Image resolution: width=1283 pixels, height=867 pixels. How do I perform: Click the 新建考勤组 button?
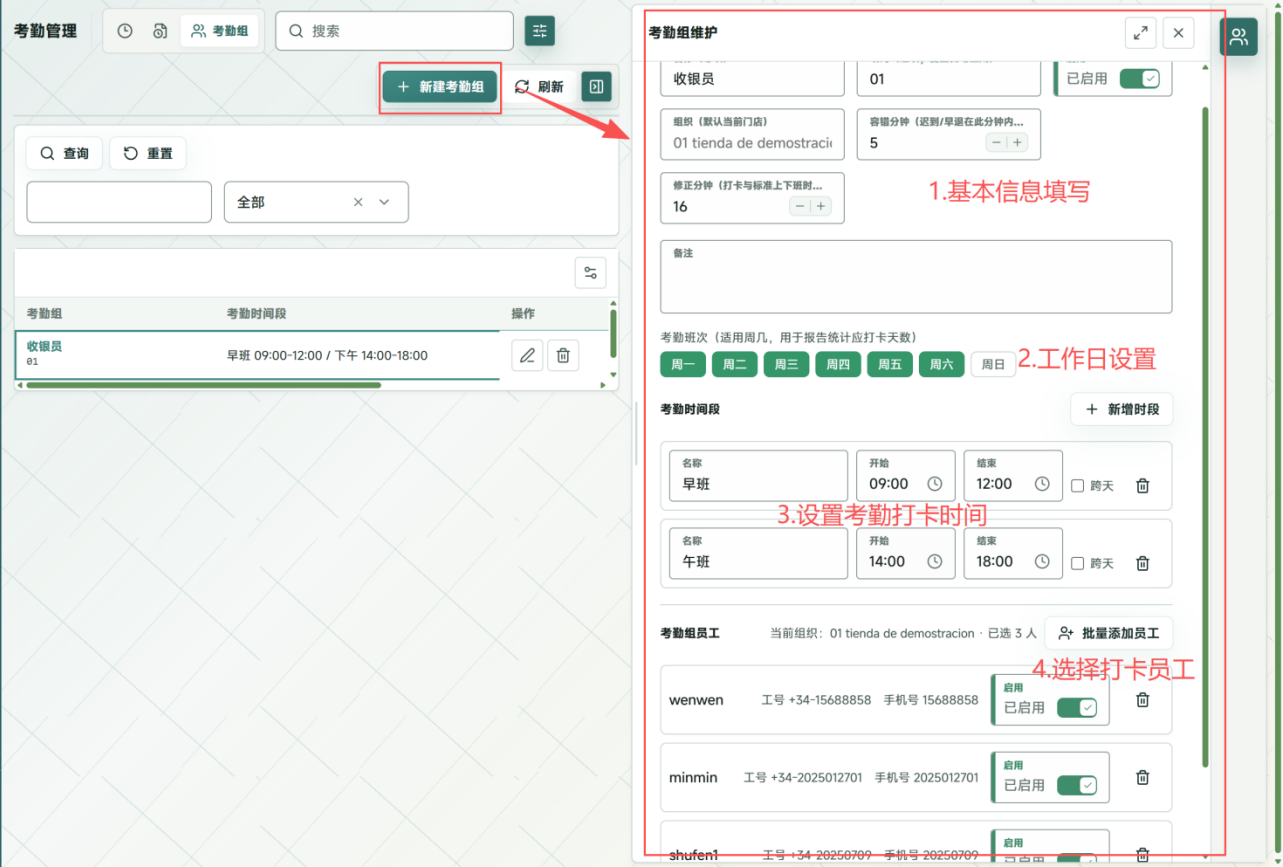(440, 87)
